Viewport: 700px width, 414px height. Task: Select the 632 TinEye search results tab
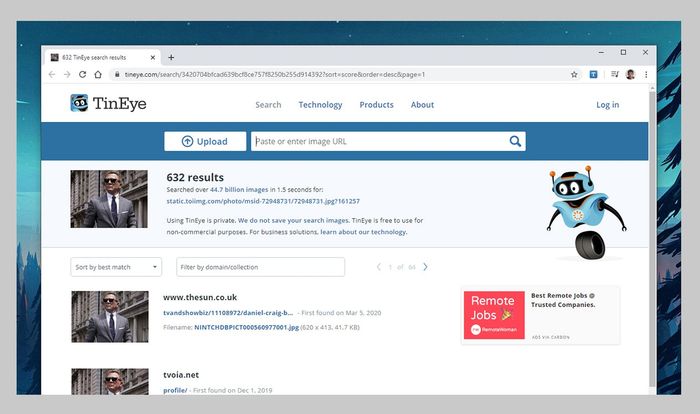pyautogui.click(x=101, y=57)
